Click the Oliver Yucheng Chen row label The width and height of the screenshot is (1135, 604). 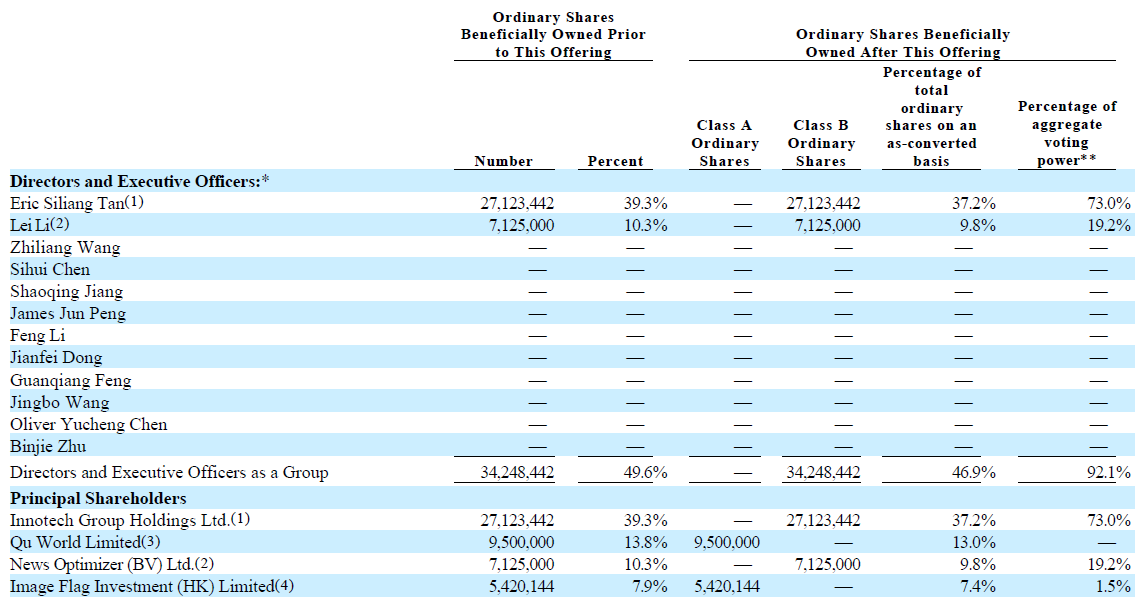tap(89, 424)
